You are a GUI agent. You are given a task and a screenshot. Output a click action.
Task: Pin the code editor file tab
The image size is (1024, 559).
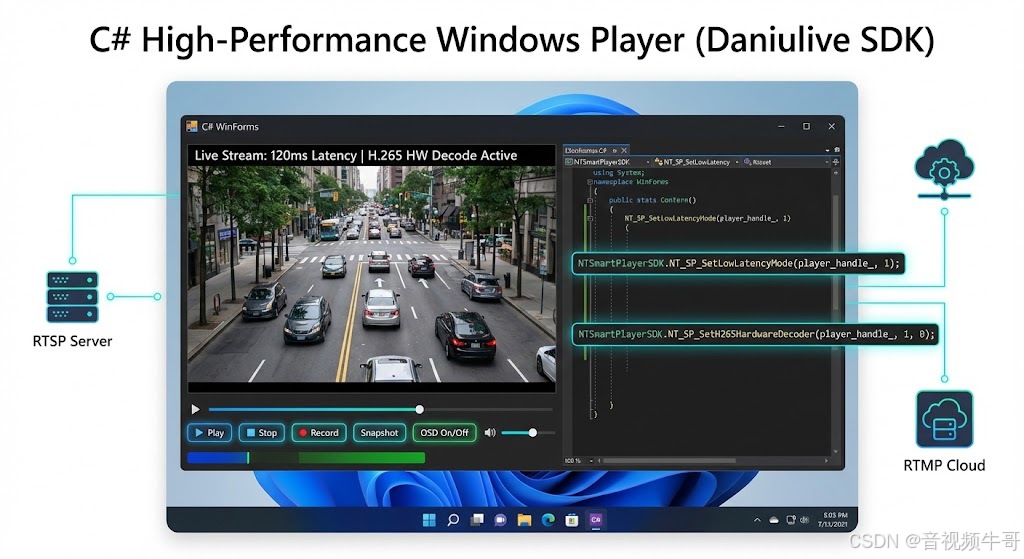pos(615,150)
